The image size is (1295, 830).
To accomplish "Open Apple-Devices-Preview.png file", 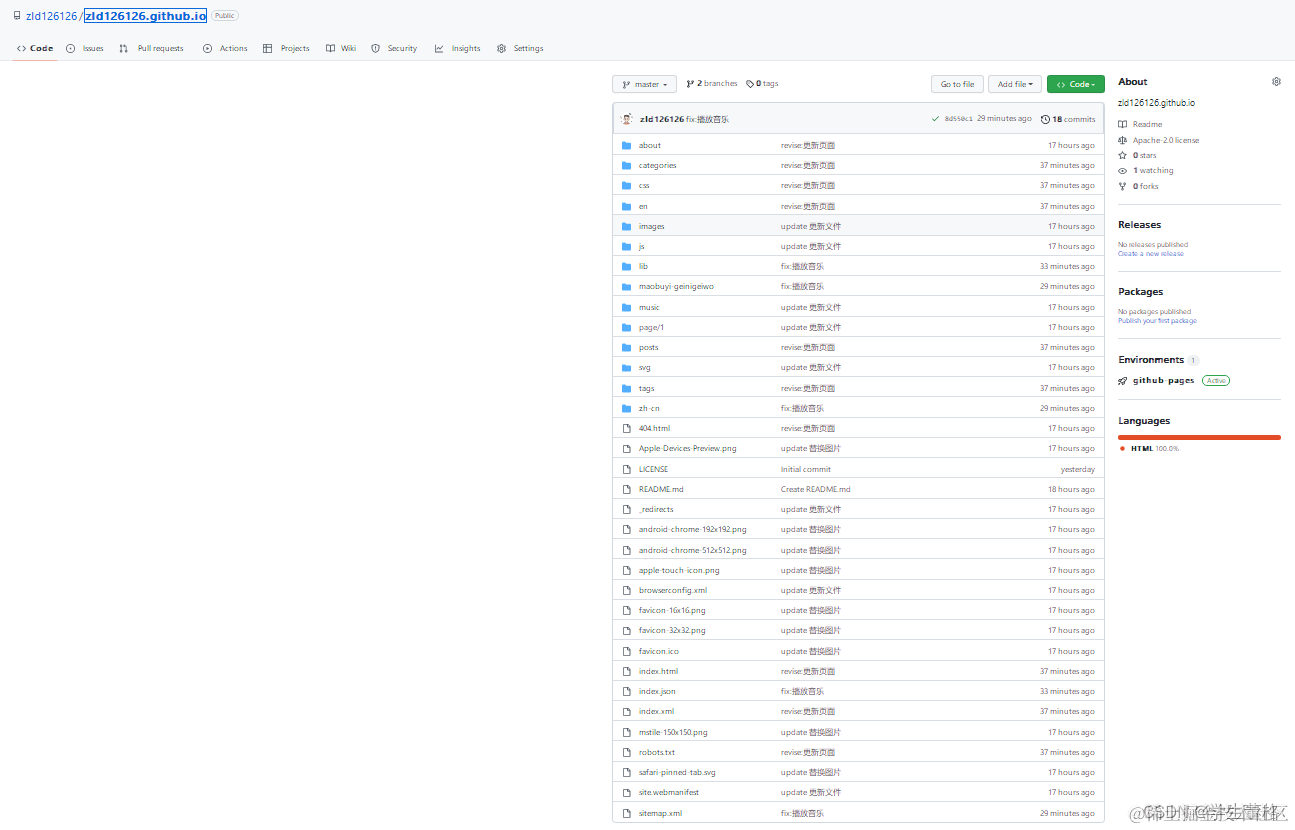I will coord(687,449).
